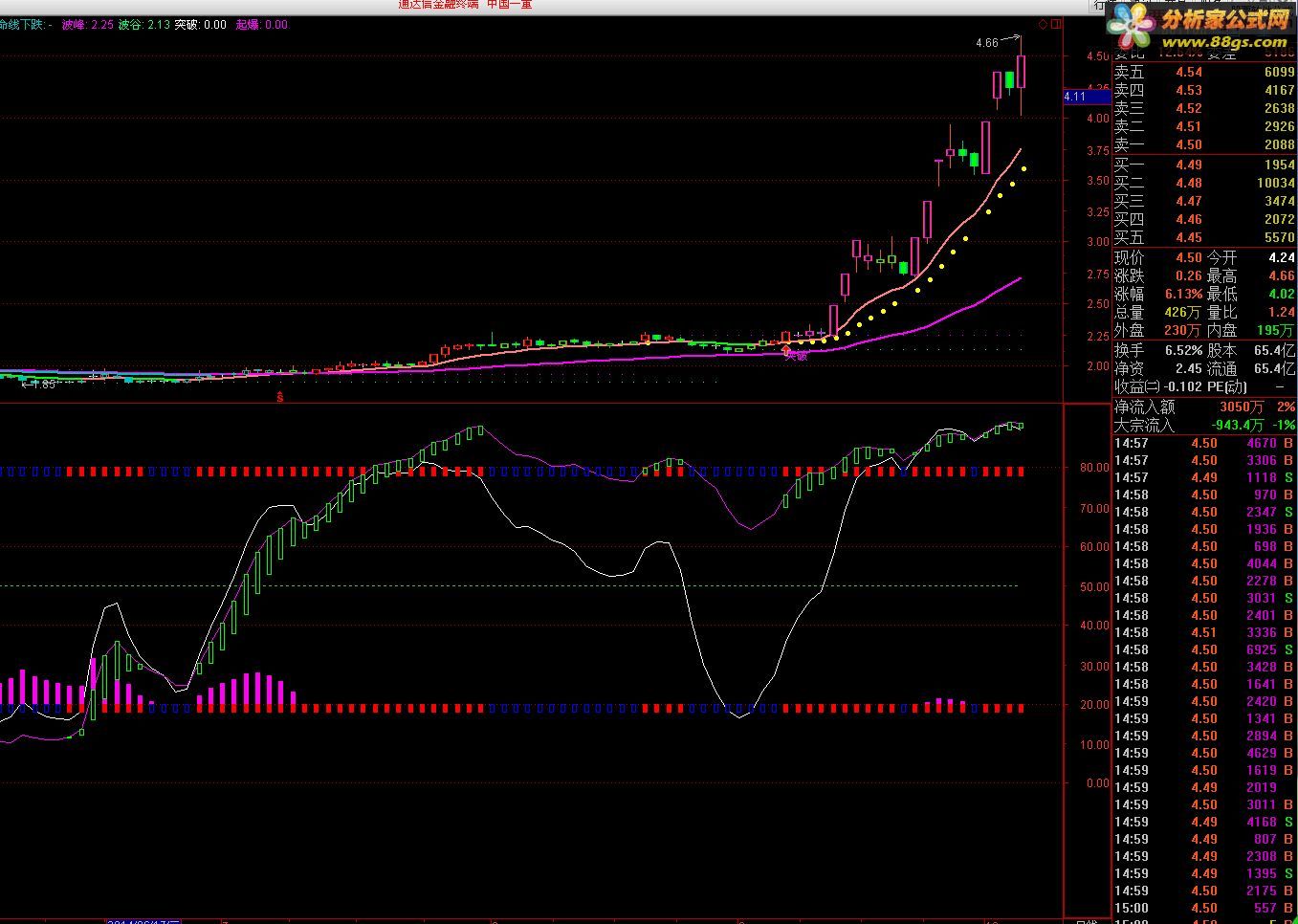Select the 14:58 tick with volume 6925
1298x924 pixels.
1204,649
